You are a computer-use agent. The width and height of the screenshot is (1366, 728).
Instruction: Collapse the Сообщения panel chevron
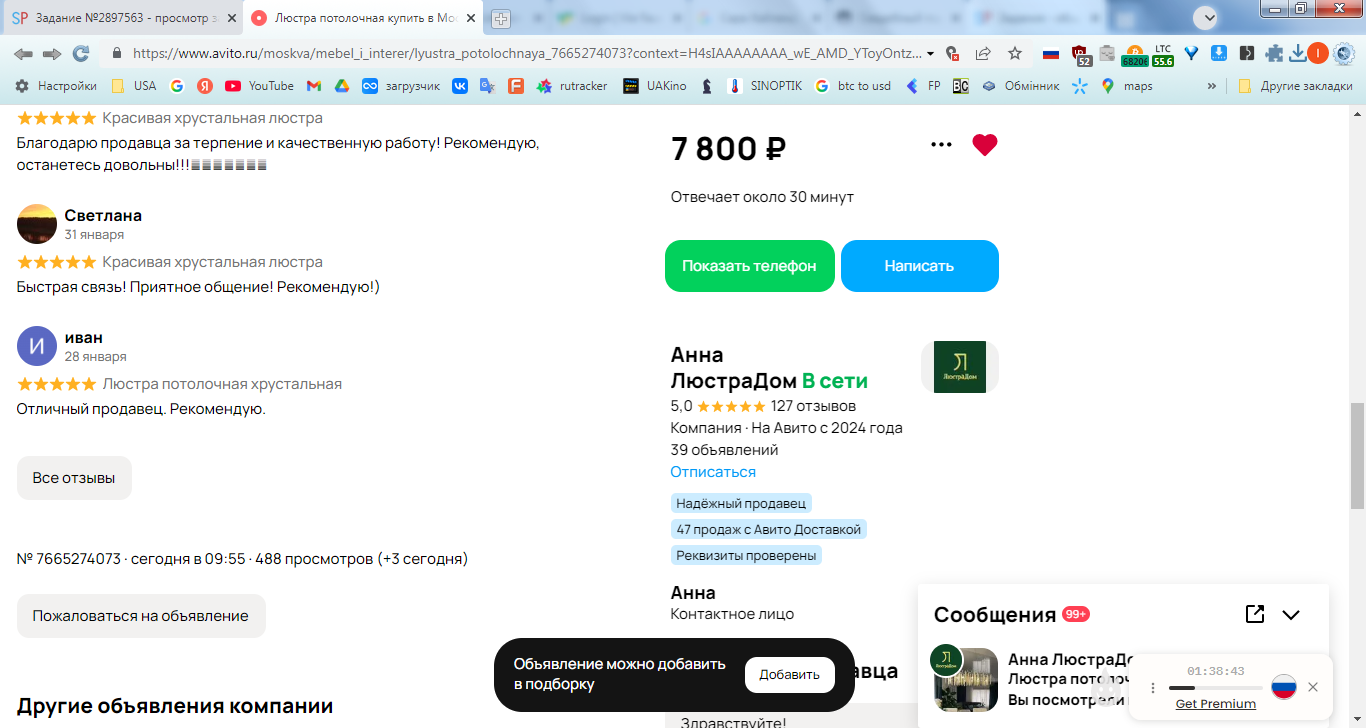(1291, 615)
